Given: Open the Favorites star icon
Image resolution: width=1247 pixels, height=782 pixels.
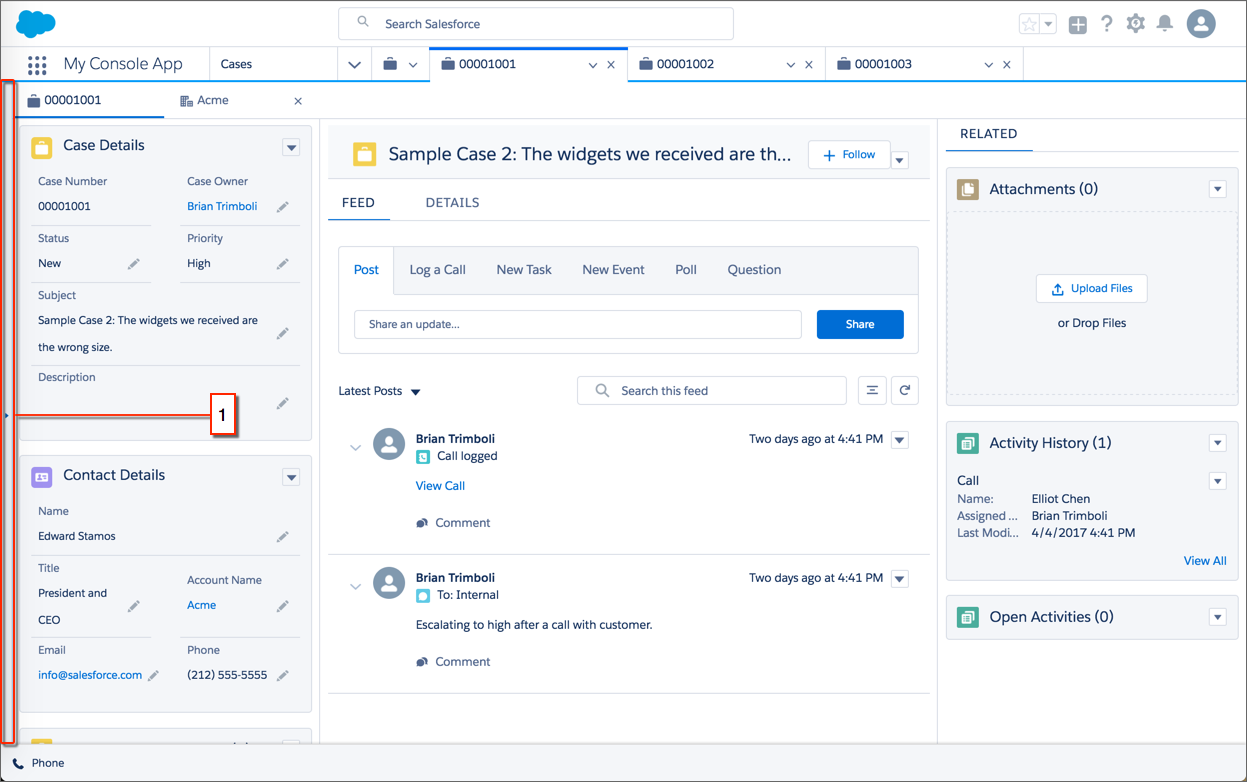Looking at the screenshot, I should pyautogui.click(x=1029, y=24).
